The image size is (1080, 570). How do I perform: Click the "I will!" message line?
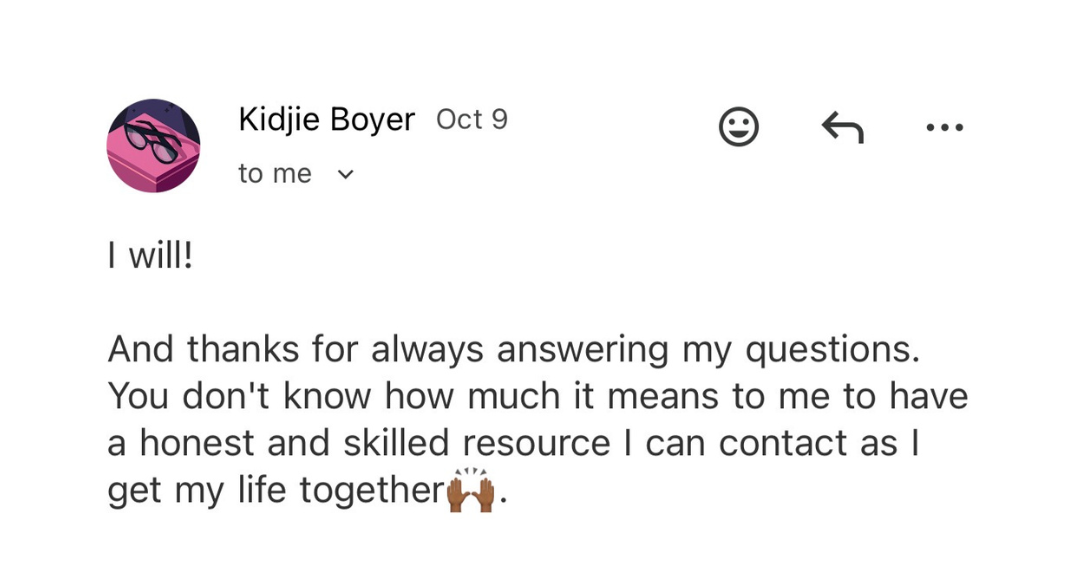click(x=151, y=257)
